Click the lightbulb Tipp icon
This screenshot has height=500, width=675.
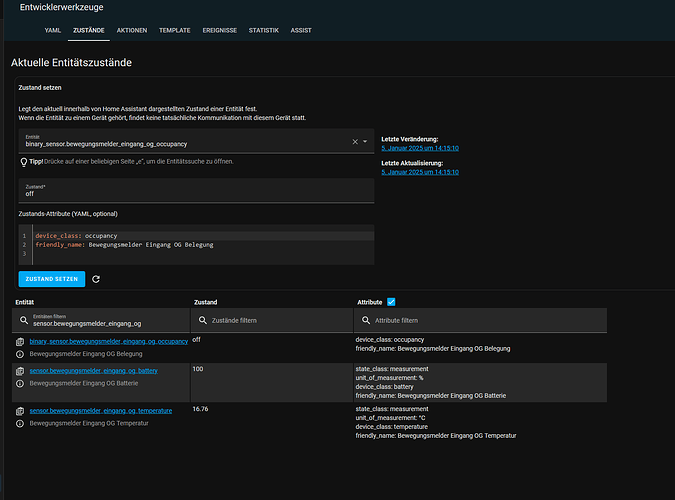pos(24,162)
